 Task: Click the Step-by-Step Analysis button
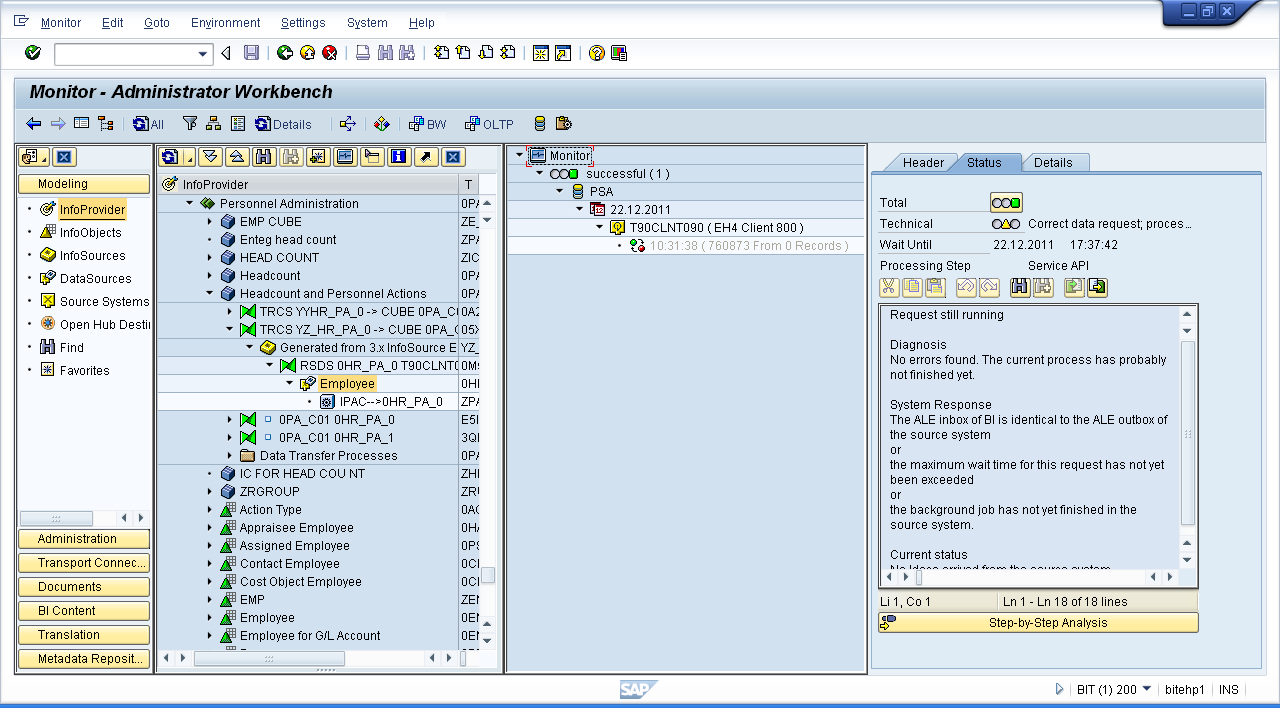[1038, 623]
